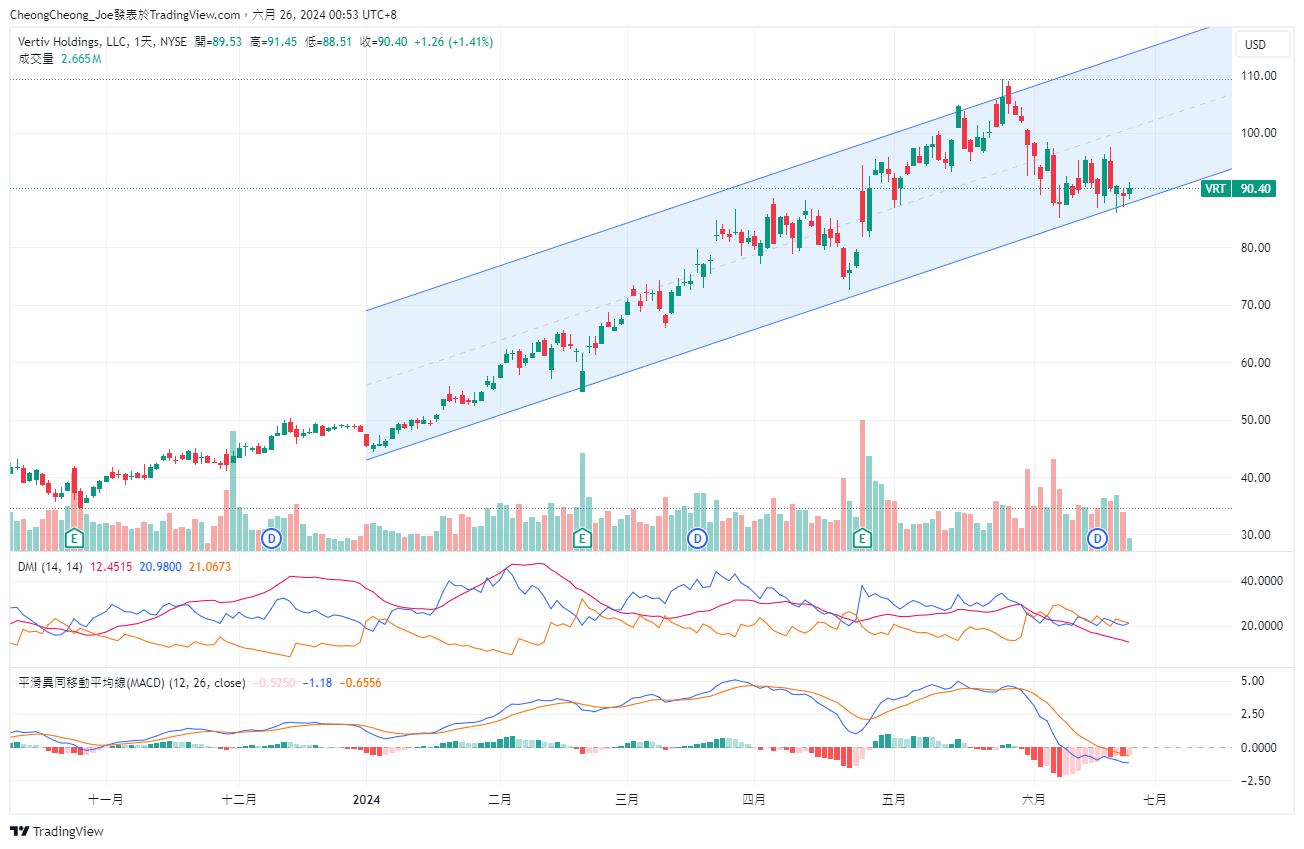Click the earnings E marker in February

click(x=581, y=539)
